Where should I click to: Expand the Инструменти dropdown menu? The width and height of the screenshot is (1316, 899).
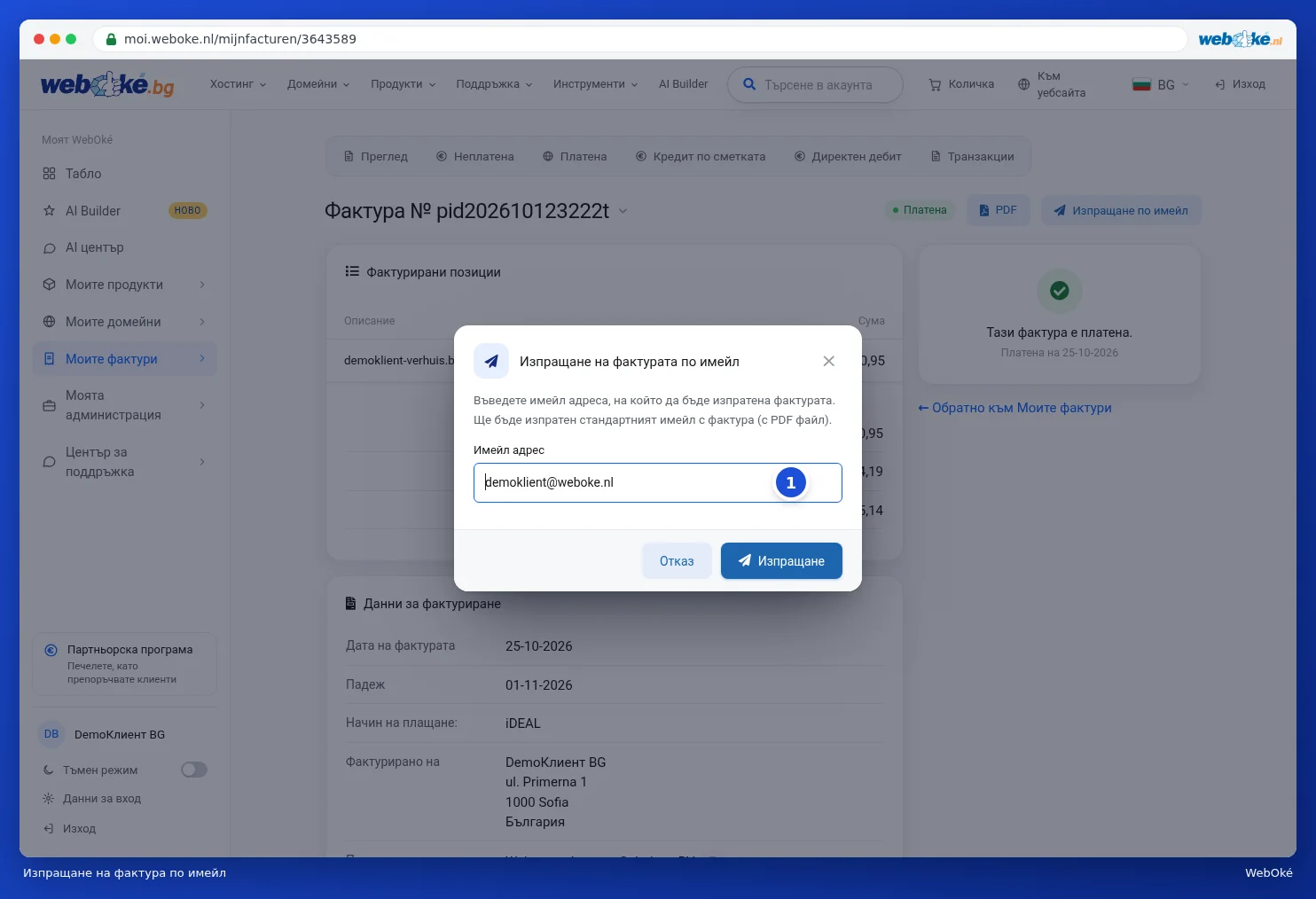[596, 84]
